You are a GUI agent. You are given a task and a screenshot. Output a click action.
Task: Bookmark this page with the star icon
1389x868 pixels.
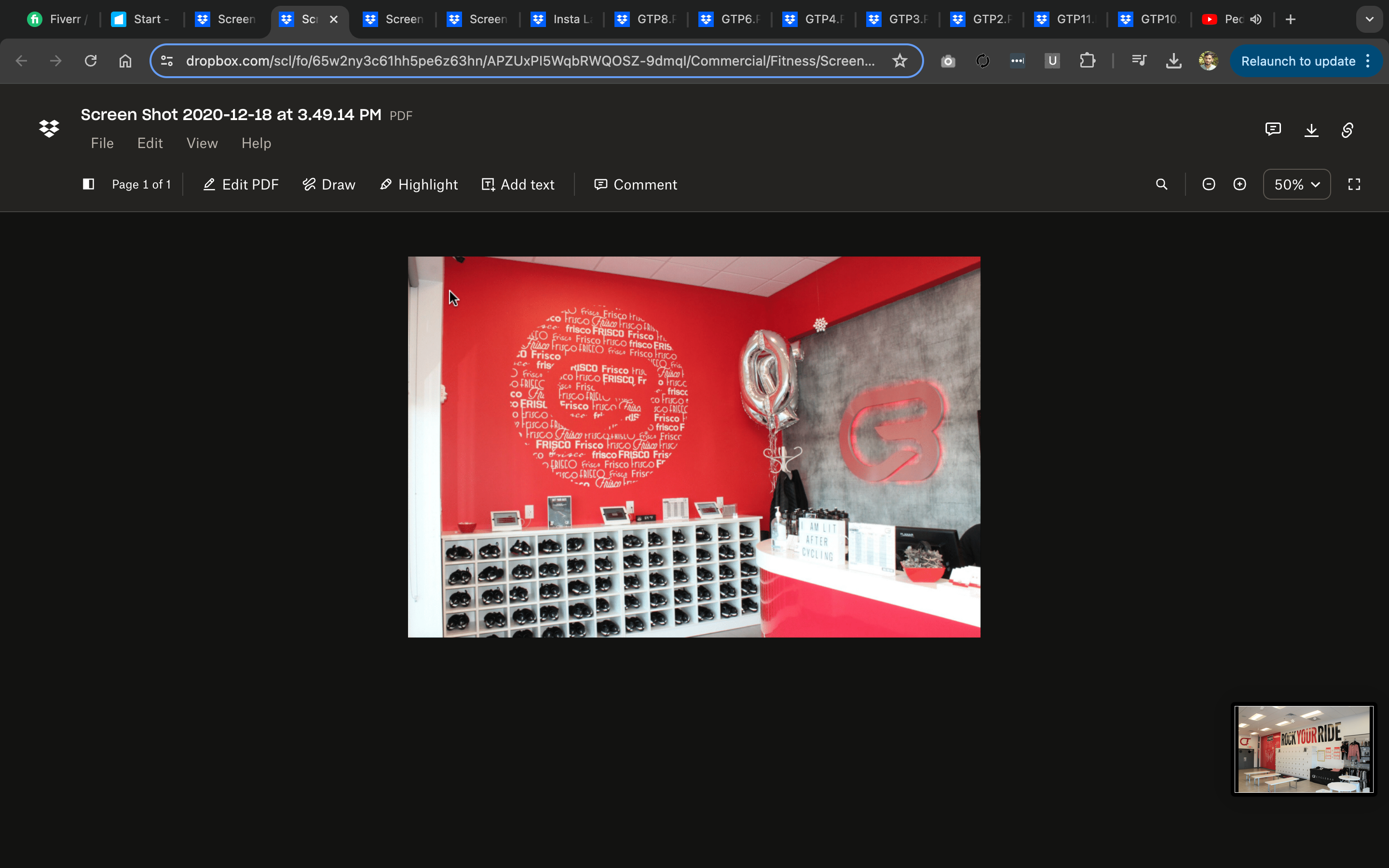899,61
